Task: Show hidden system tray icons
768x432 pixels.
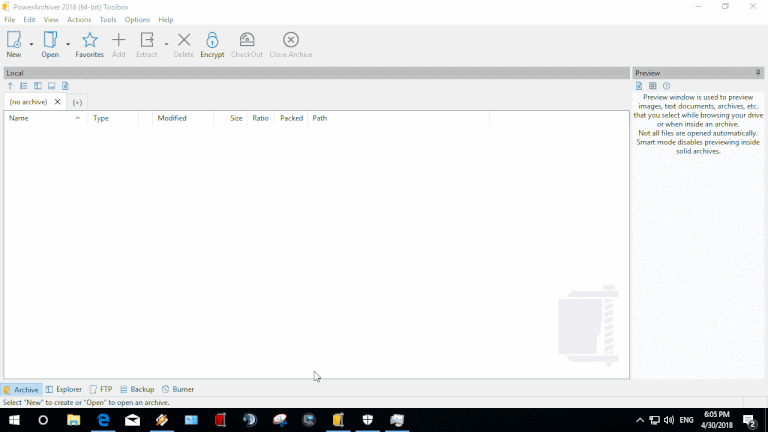Action: [x=640, y=420]
